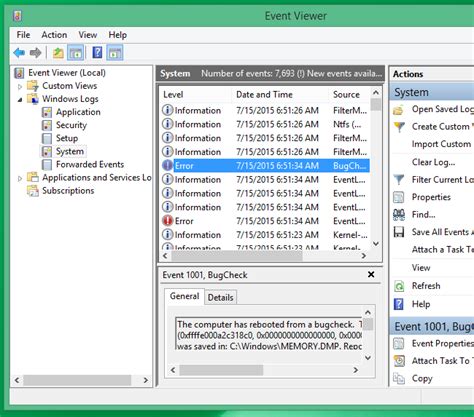The height and width of the screenshot is (417, 474).
Task: Switch to the Details tab
Action: pos(220,297)
